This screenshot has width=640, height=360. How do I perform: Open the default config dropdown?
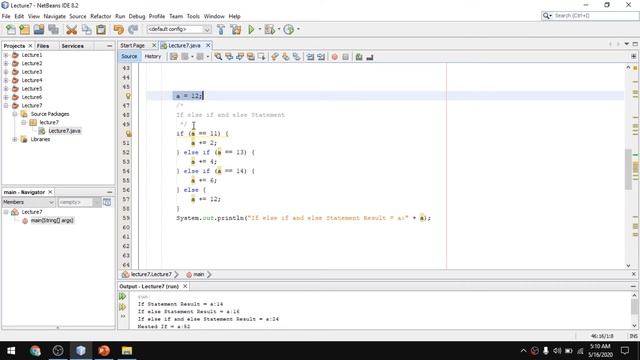pos(179,29)
